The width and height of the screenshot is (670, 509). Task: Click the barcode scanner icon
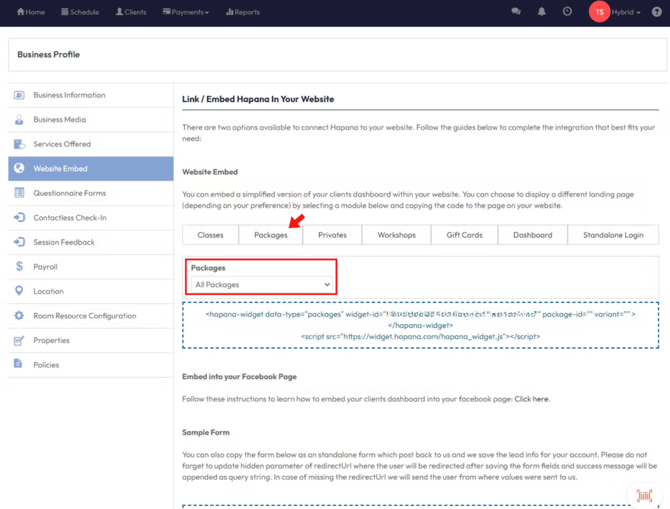pyautogui.click(x=644, y=495)
